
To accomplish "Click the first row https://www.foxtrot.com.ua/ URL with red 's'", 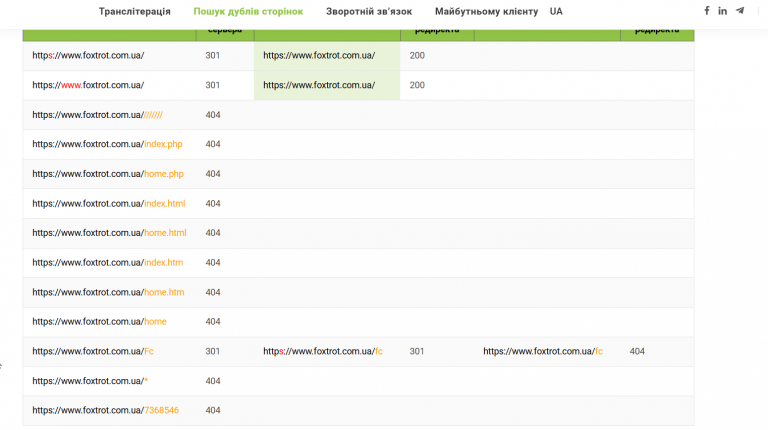I will [x=88, y=55].
